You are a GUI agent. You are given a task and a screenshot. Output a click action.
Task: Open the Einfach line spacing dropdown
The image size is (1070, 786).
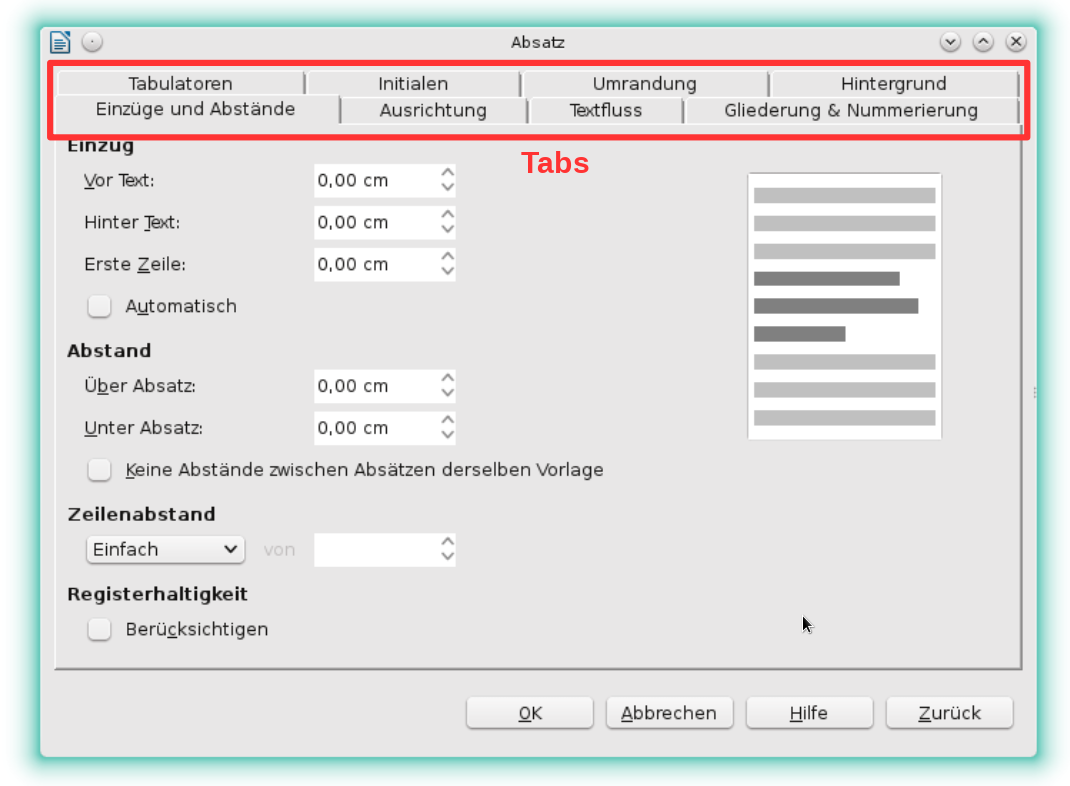[x=165, y=550]
